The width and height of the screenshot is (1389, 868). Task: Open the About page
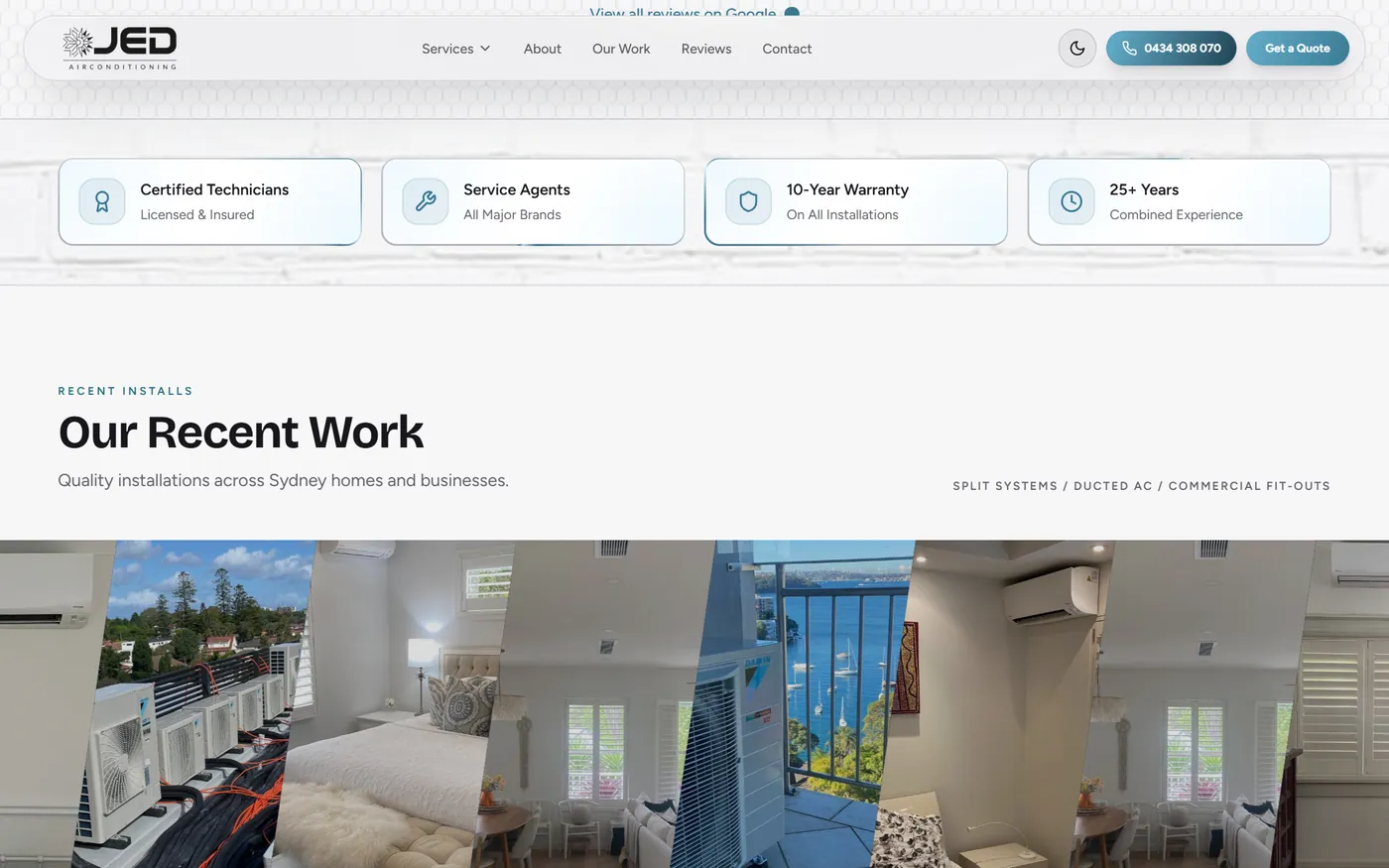coord(542,49)
